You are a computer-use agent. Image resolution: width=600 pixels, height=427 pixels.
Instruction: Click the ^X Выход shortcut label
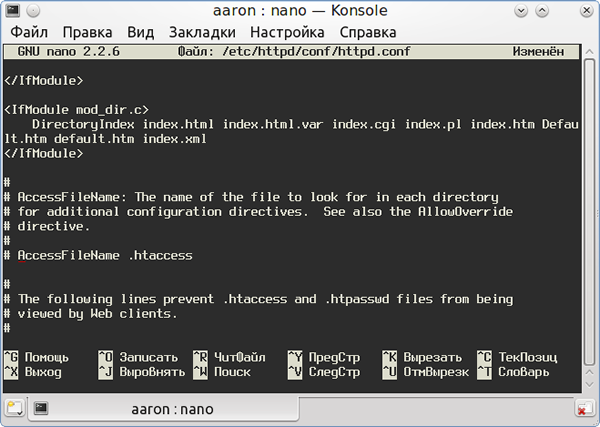(33, 372)
